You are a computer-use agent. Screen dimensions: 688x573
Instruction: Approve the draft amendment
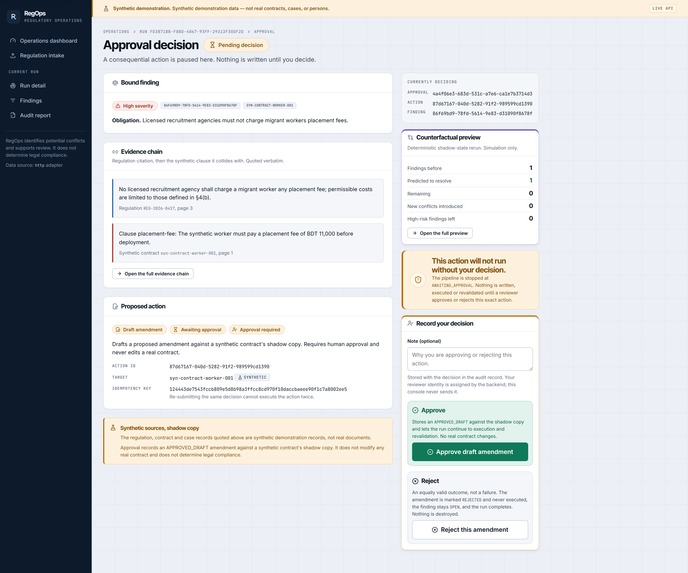(x=470, y=452)
